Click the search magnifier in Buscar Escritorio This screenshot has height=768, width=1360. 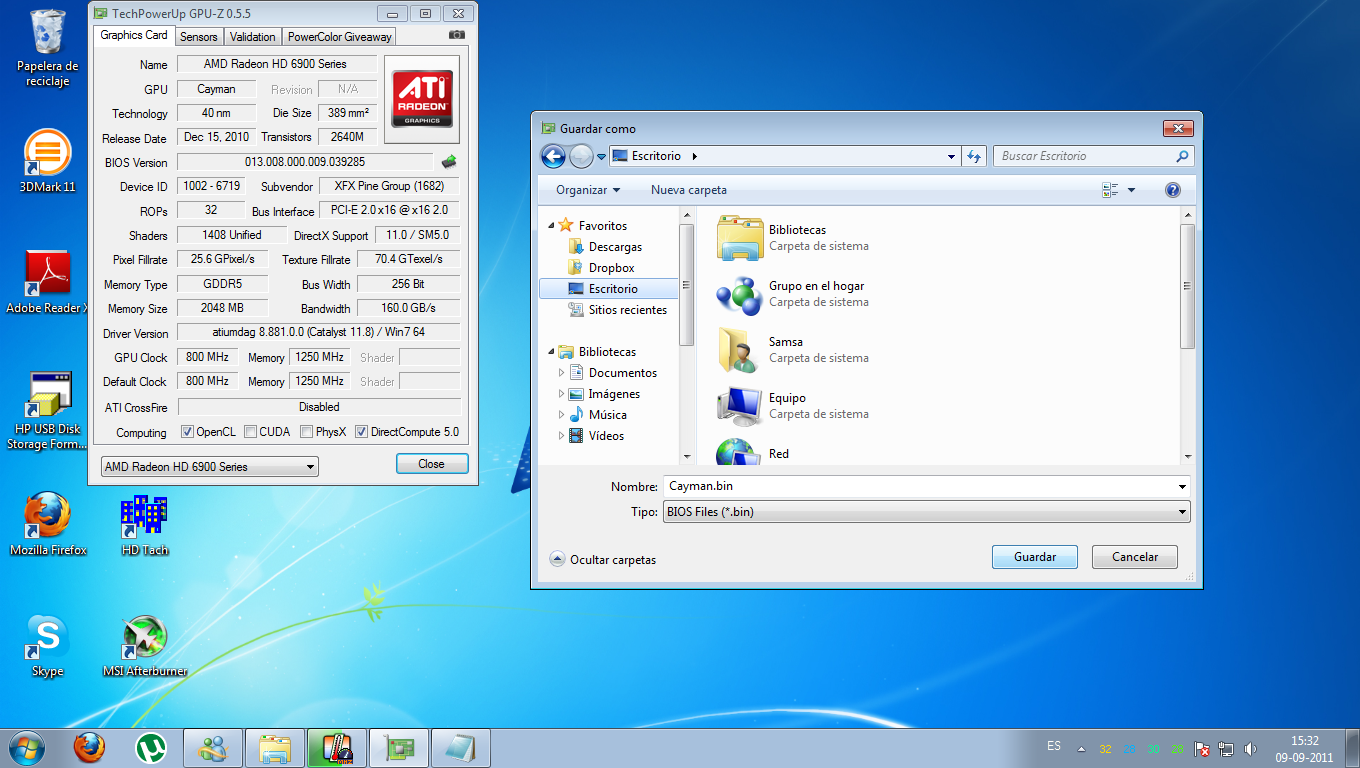1182,156
